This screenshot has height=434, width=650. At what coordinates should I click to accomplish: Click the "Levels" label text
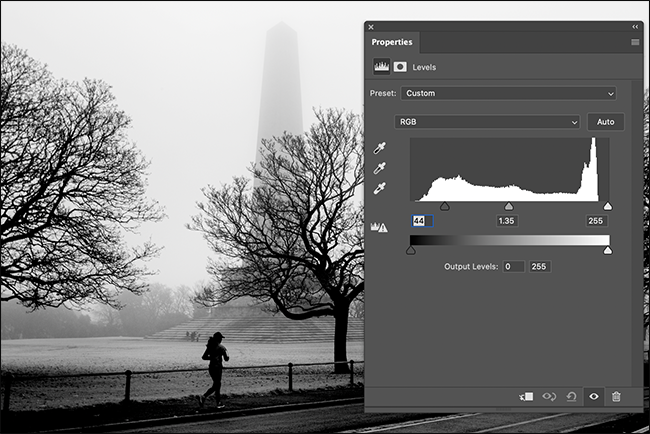point(424,67)
